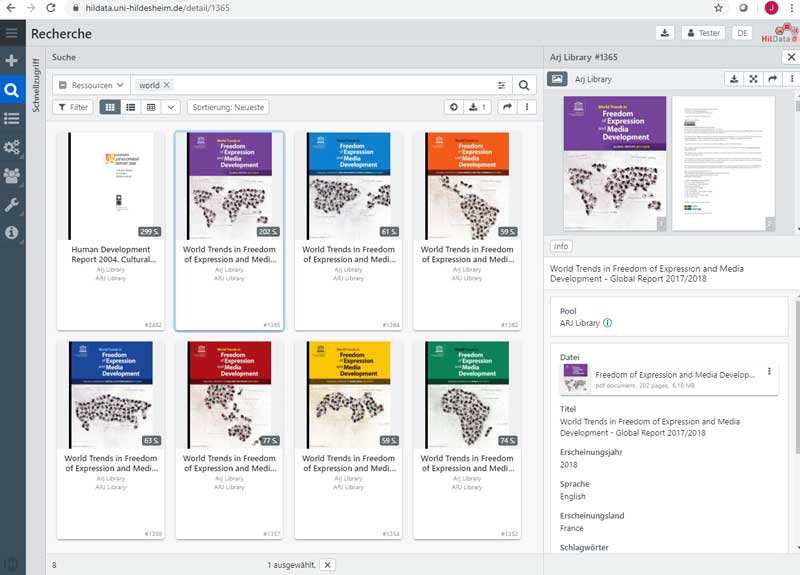800x575 pixels.
Task: Select the yellow World Trends cover (59 S.)
Action: click(348, 394)
